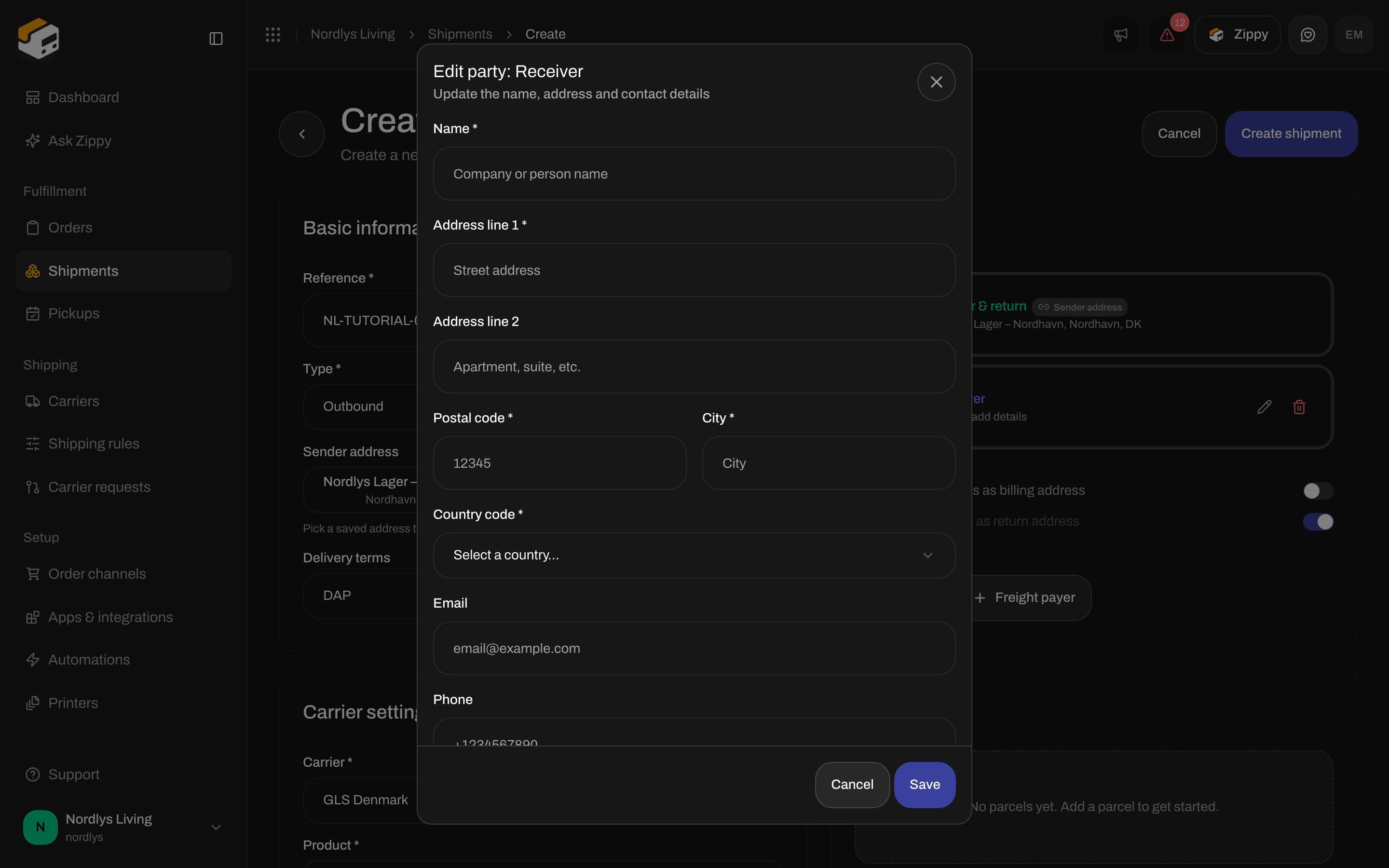1389x868 pixels.
Task: Click the Reference NL-TUTORIAL field
Action: pos(360,320)
